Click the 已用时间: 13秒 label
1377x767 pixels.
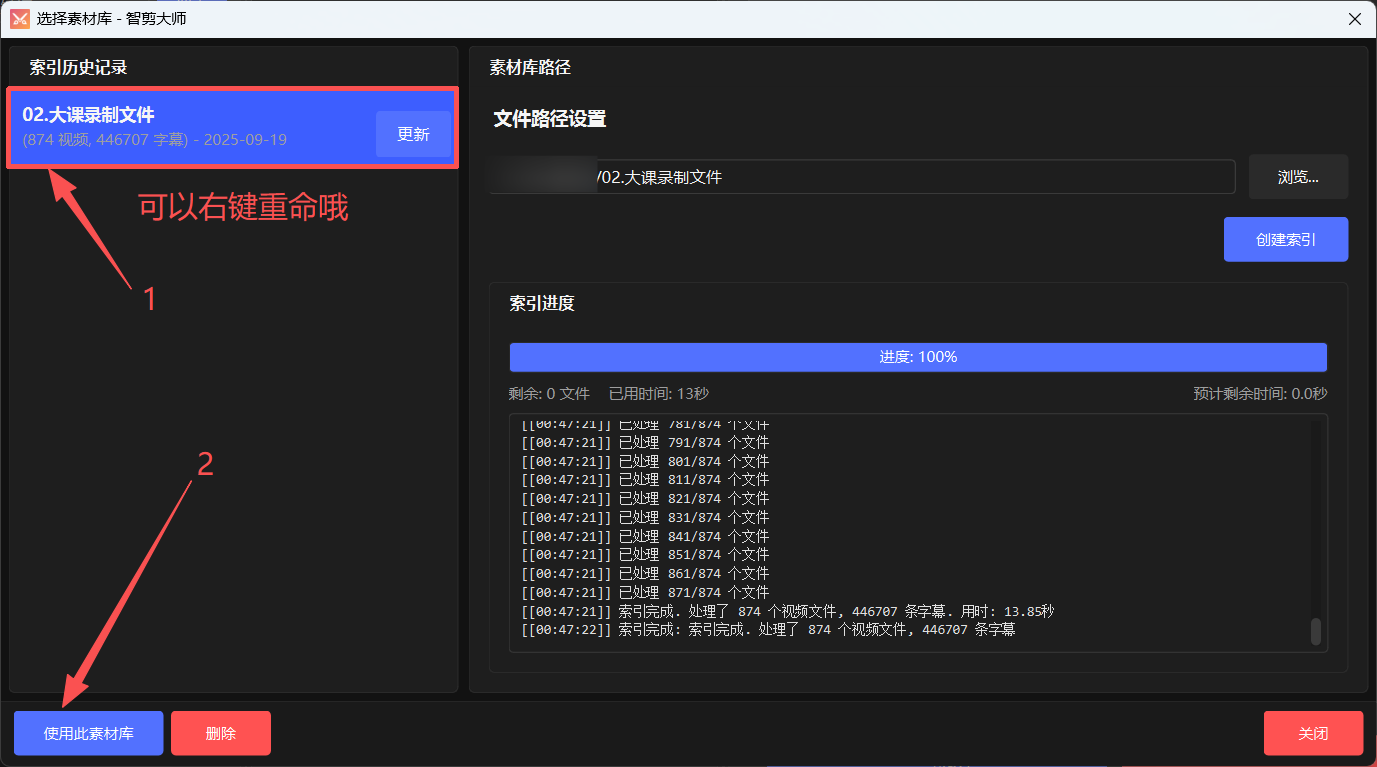click(658, 394)
